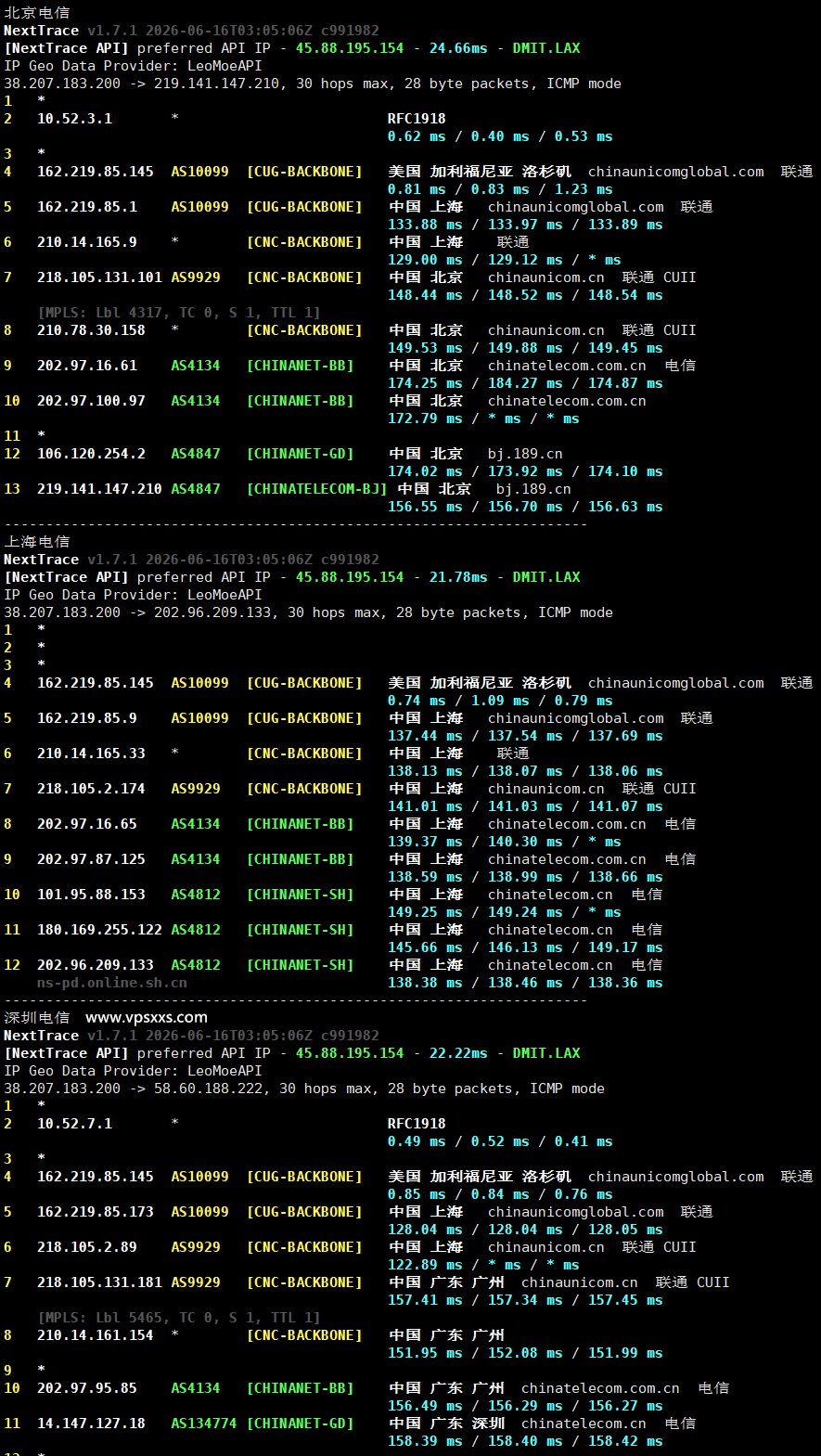Click hop IP 106.120.254.2
This screenshot has width=821, height=1456.
tap(91, 454)
